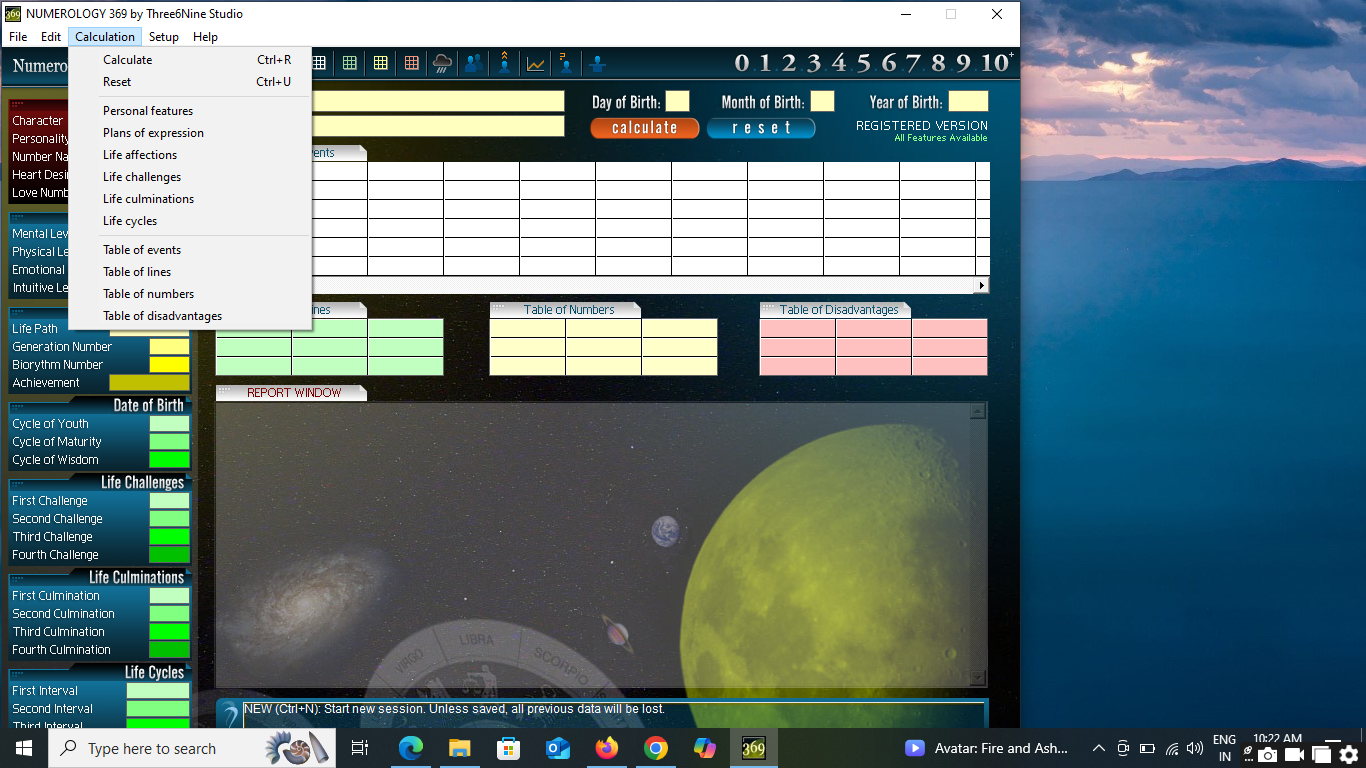Click the red grid table toolbar icon
Screen dimensions: 1366x768
pyautogui.click(x=411, y=64)
